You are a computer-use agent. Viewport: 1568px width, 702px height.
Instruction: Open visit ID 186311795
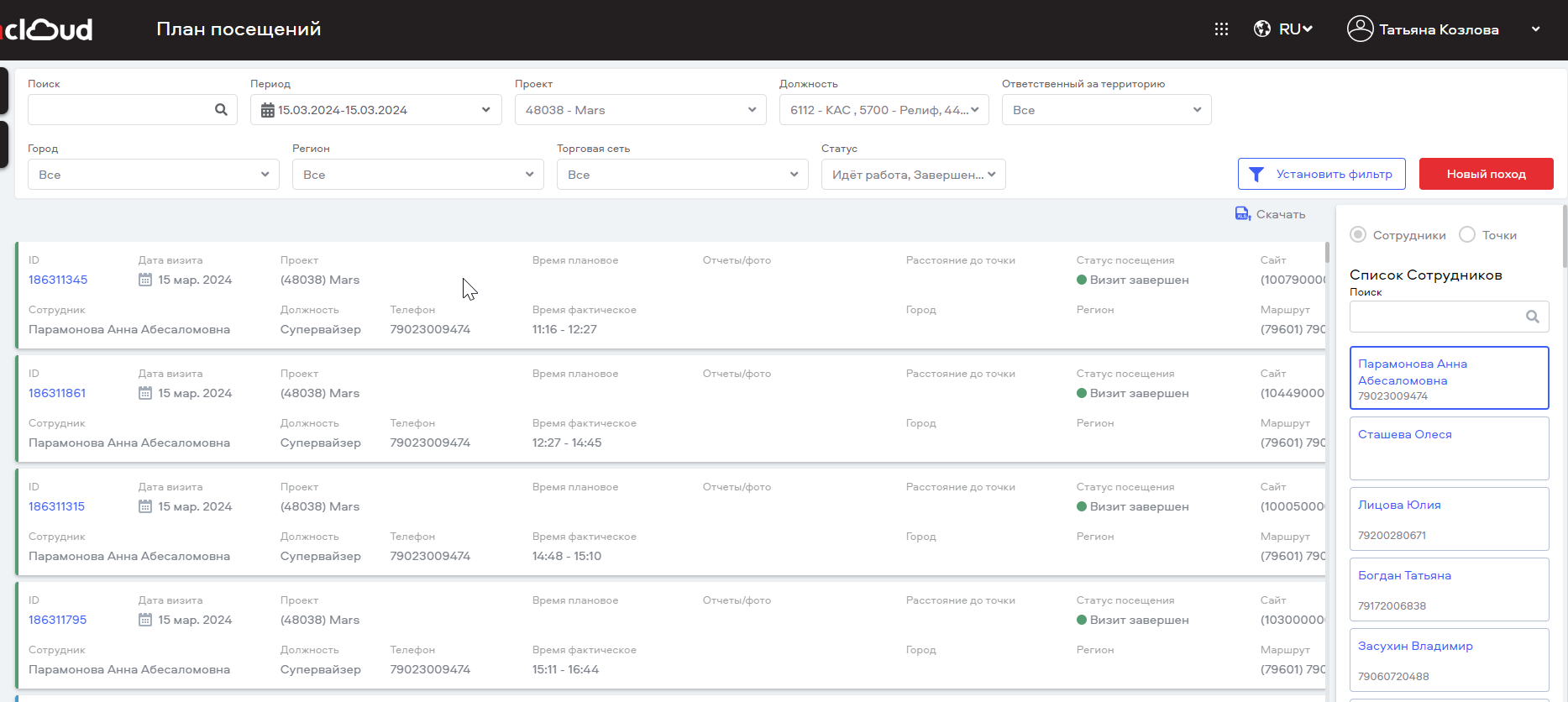58,620
